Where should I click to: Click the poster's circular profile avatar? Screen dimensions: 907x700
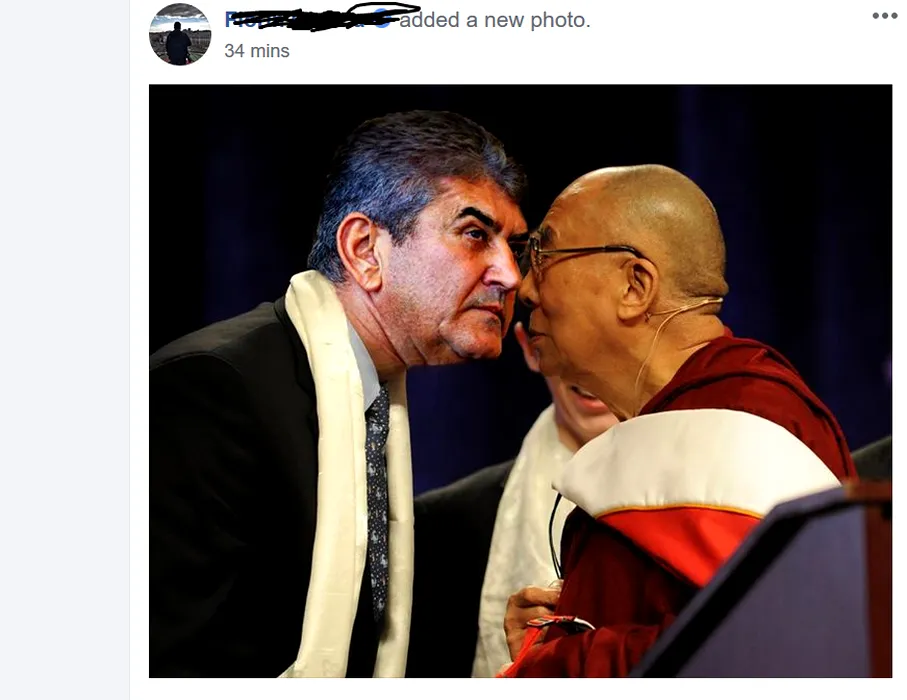tap(180, 35)
